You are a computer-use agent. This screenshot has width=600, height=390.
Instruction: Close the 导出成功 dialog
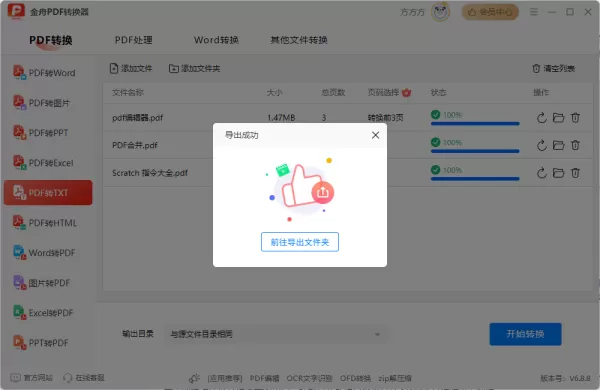(375, 135)
